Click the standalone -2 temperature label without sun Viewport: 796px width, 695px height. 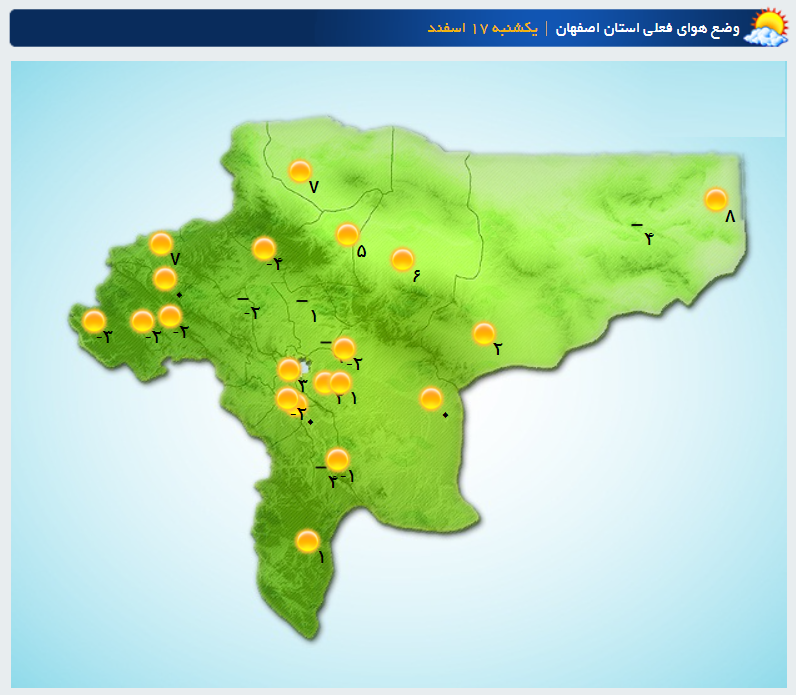tap(249, 308)
